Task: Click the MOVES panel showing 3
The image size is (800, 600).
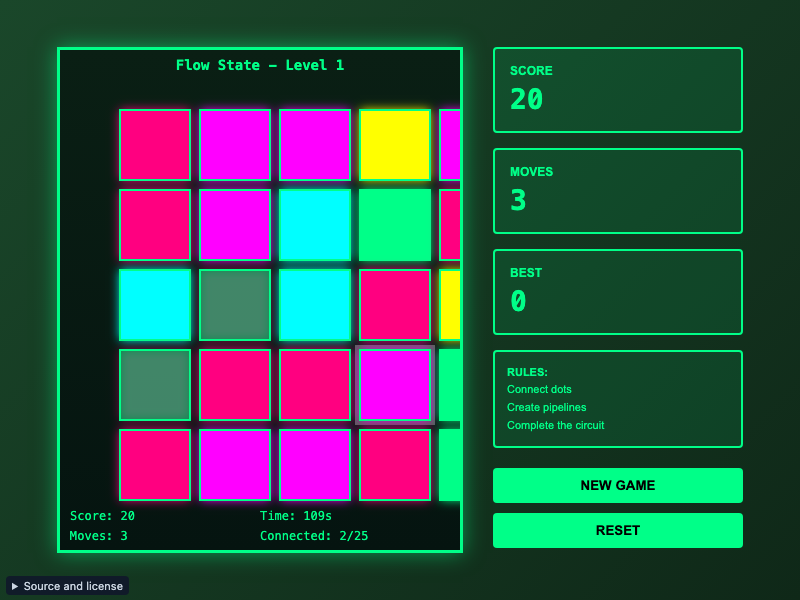Action: (617, 191)
